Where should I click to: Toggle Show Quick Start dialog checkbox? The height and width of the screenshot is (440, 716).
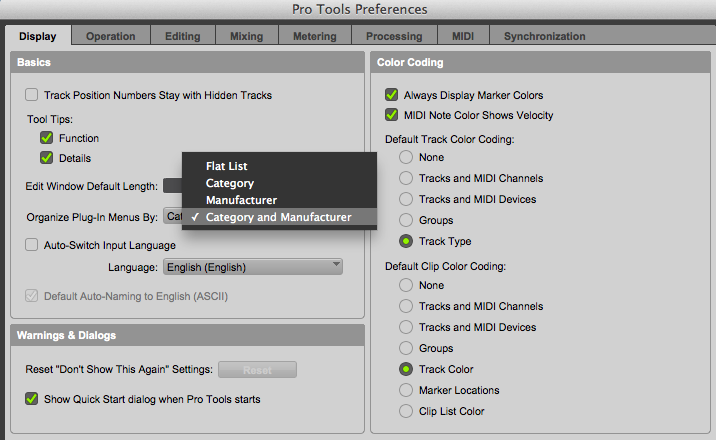pyautogui.click(x=32, y=398)
